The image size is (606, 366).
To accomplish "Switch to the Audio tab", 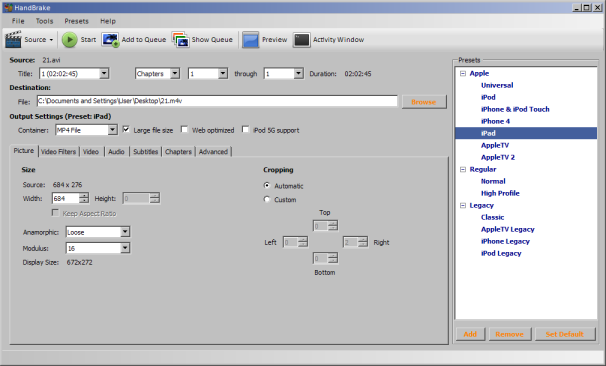I will (x=116, y=152).
